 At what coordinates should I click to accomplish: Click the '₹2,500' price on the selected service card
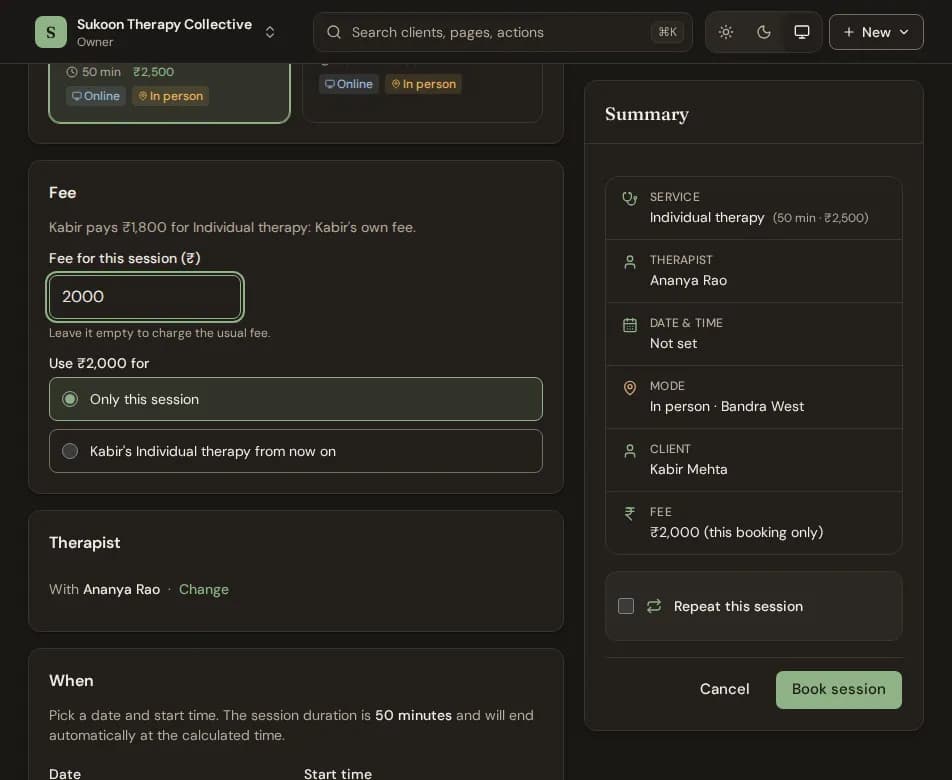[x=154, y=72]
